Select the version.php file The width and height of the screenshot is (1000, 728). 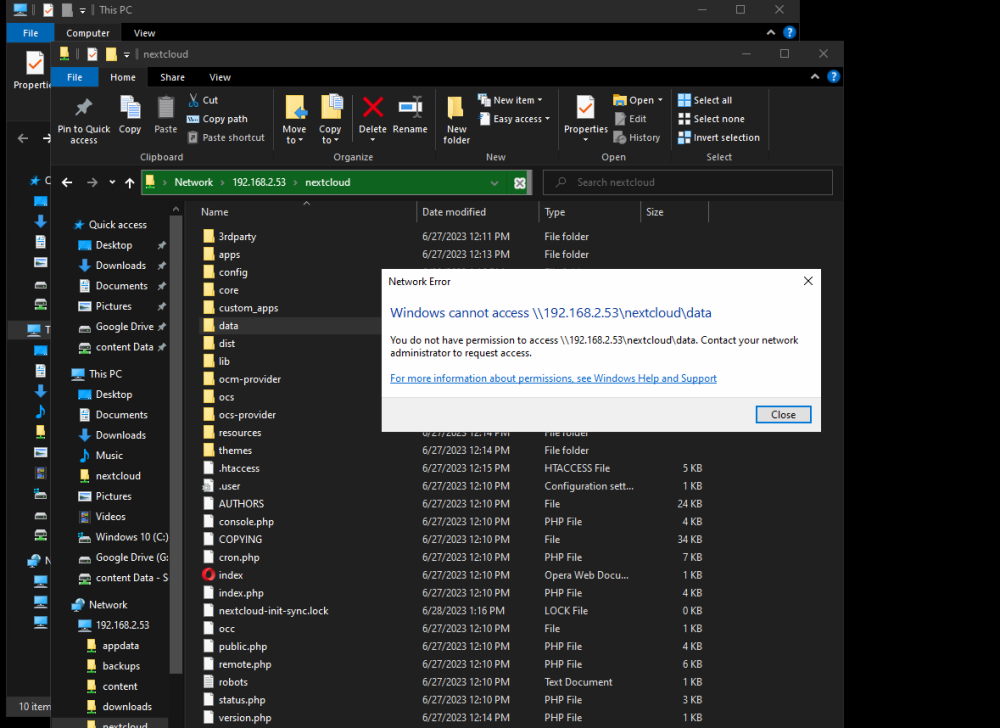(244, 718)
